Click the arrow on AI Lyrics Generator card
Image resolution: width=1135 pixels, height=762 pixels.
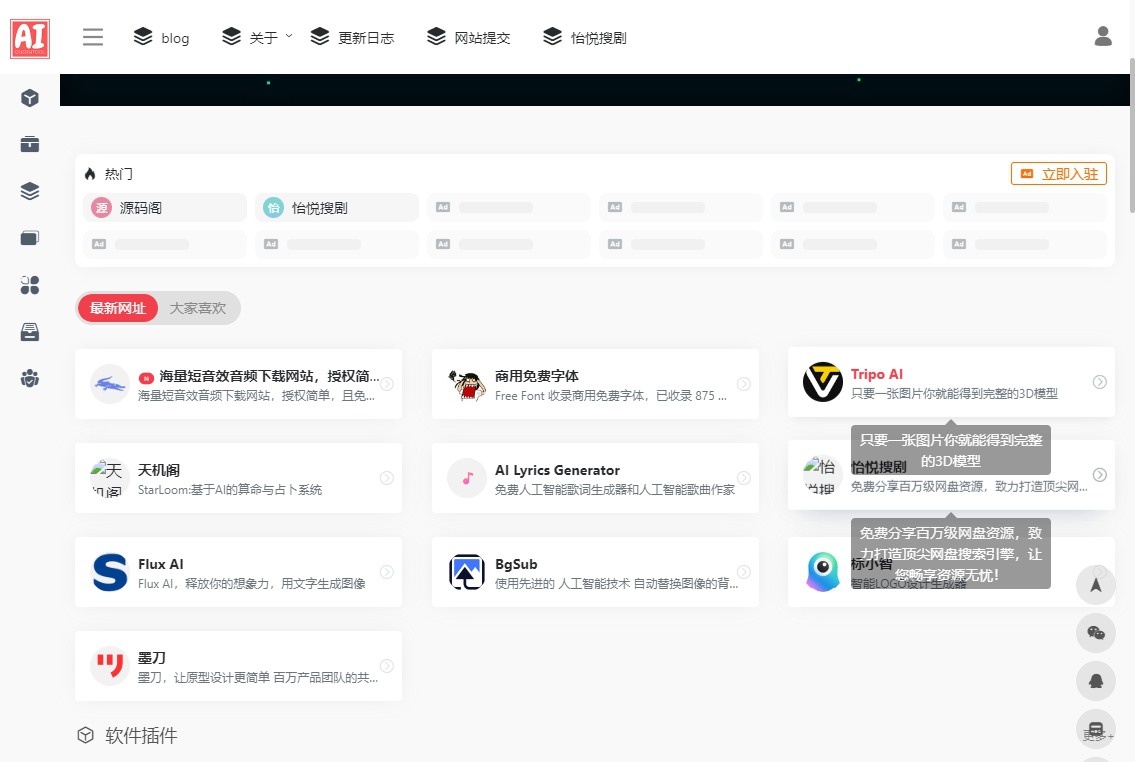coord(743,478)
